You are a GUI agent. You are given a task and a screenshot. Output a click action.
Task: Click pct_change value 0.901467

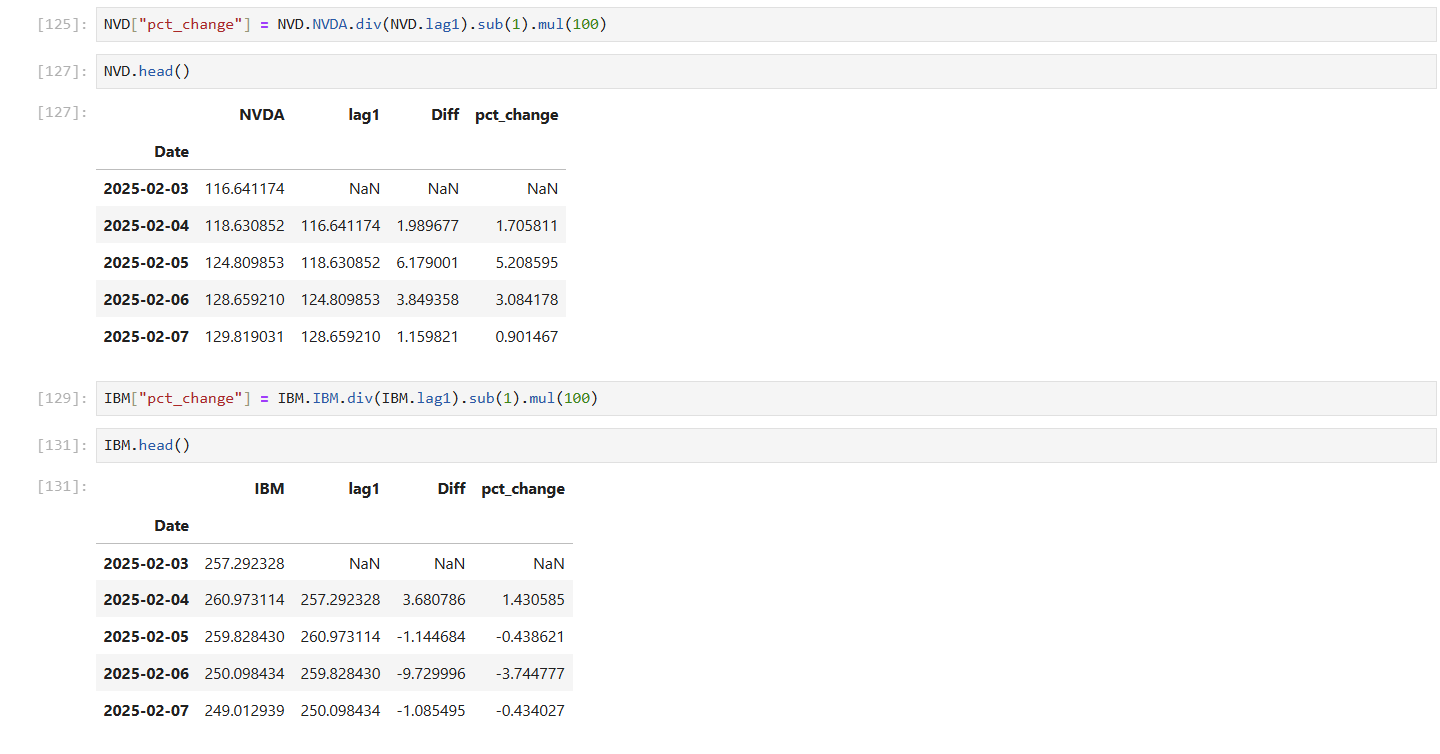coord(527,336)
